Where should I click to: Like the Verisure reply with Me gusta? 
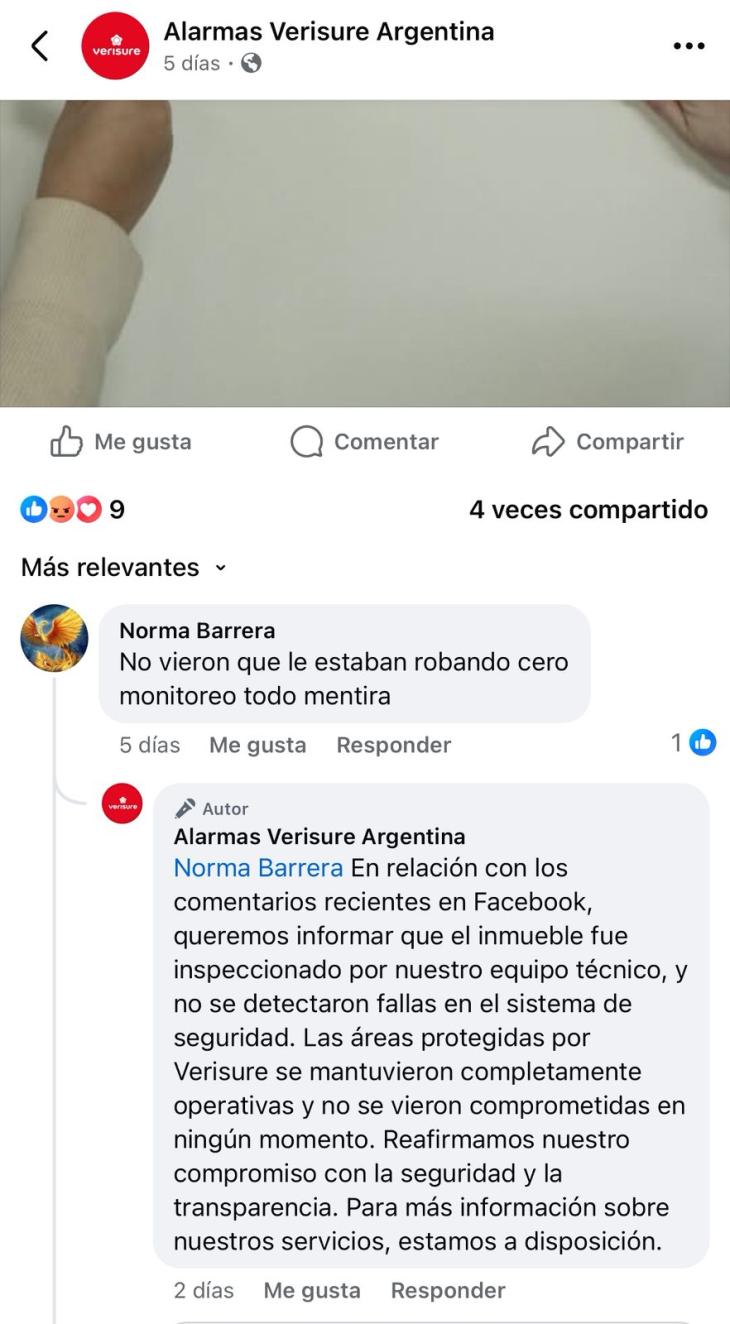click(312, 1291)
